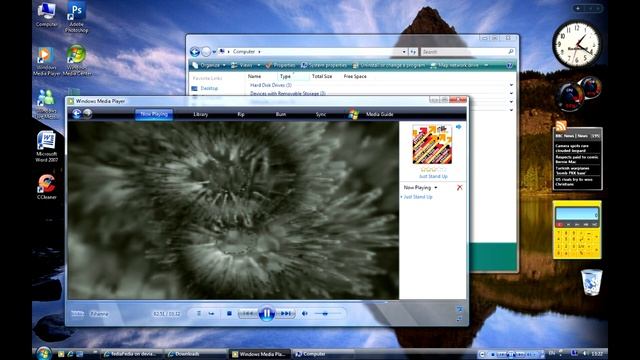The width and height of the screenshot is (640, 360).
Task: Toggle shuffle in Media Player controls
Action: tap(199, 313)
